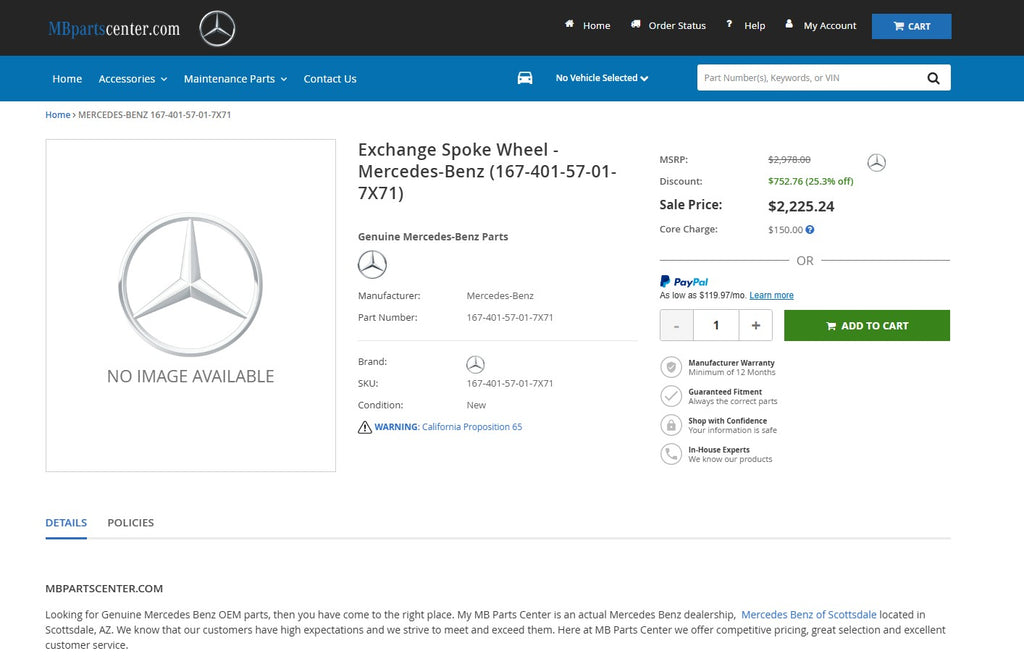Image resolution: width=1024 pixels, height=656 pixels.
Task: Decrease quantity with the minus button
Action: (677, 325)
